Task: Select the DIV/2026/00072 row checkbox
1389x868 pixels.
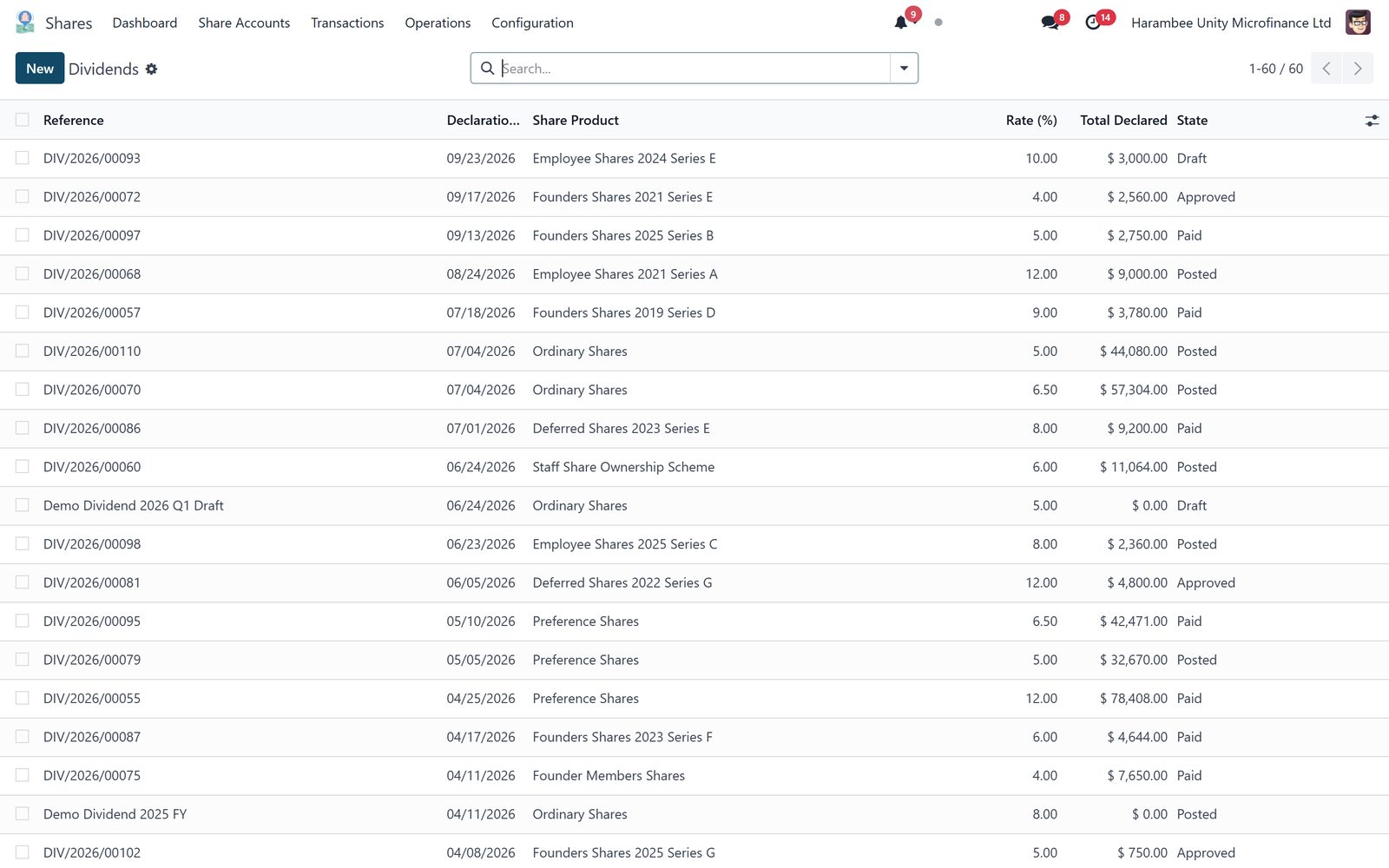Action: pyautogui.click(x=23, y=197)
